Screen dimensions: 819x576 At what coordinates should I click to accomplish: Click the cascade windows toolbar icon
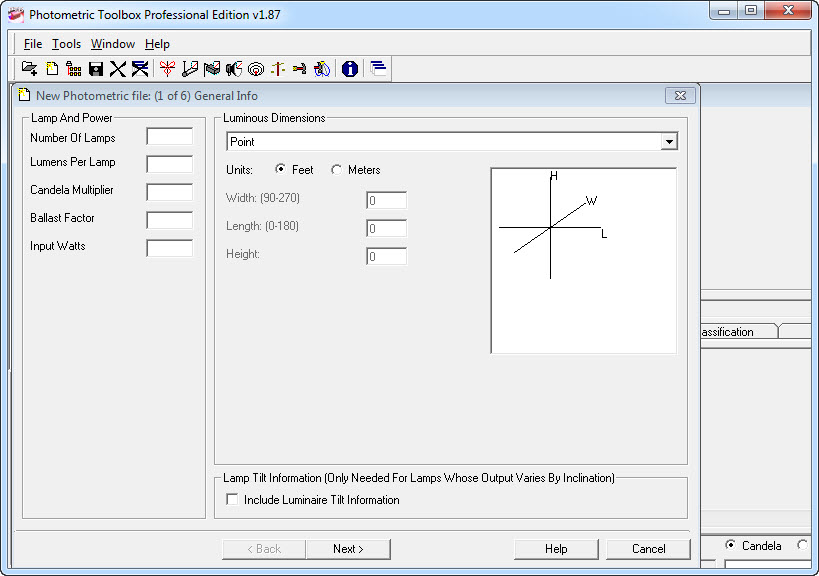378,68
